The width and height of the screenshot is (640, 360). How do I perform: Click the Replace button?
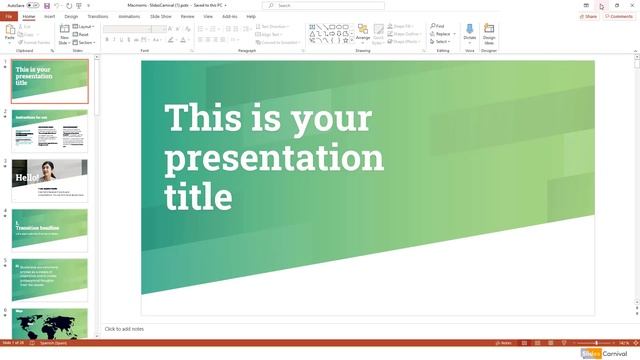click(443, 34)
